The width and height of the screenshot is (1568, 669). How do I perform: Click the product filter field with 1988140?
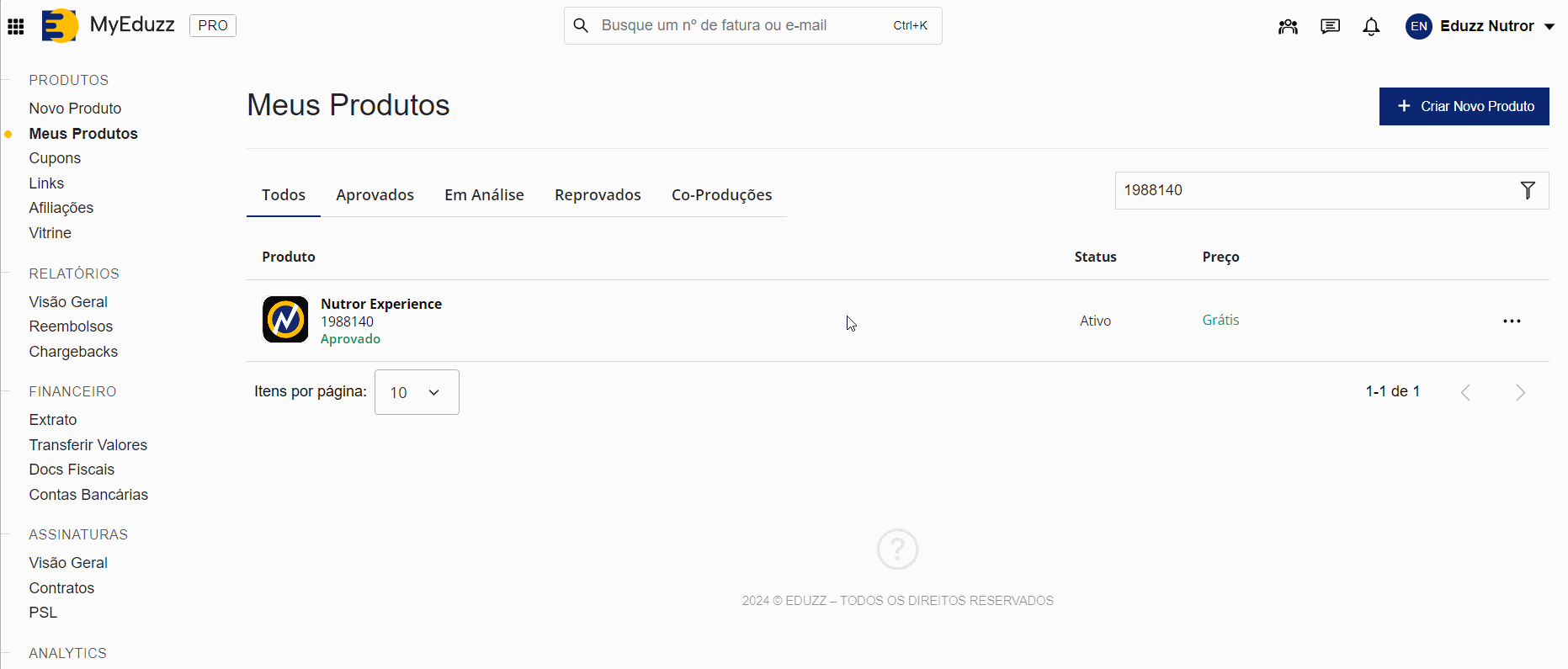coord(1313,190)
